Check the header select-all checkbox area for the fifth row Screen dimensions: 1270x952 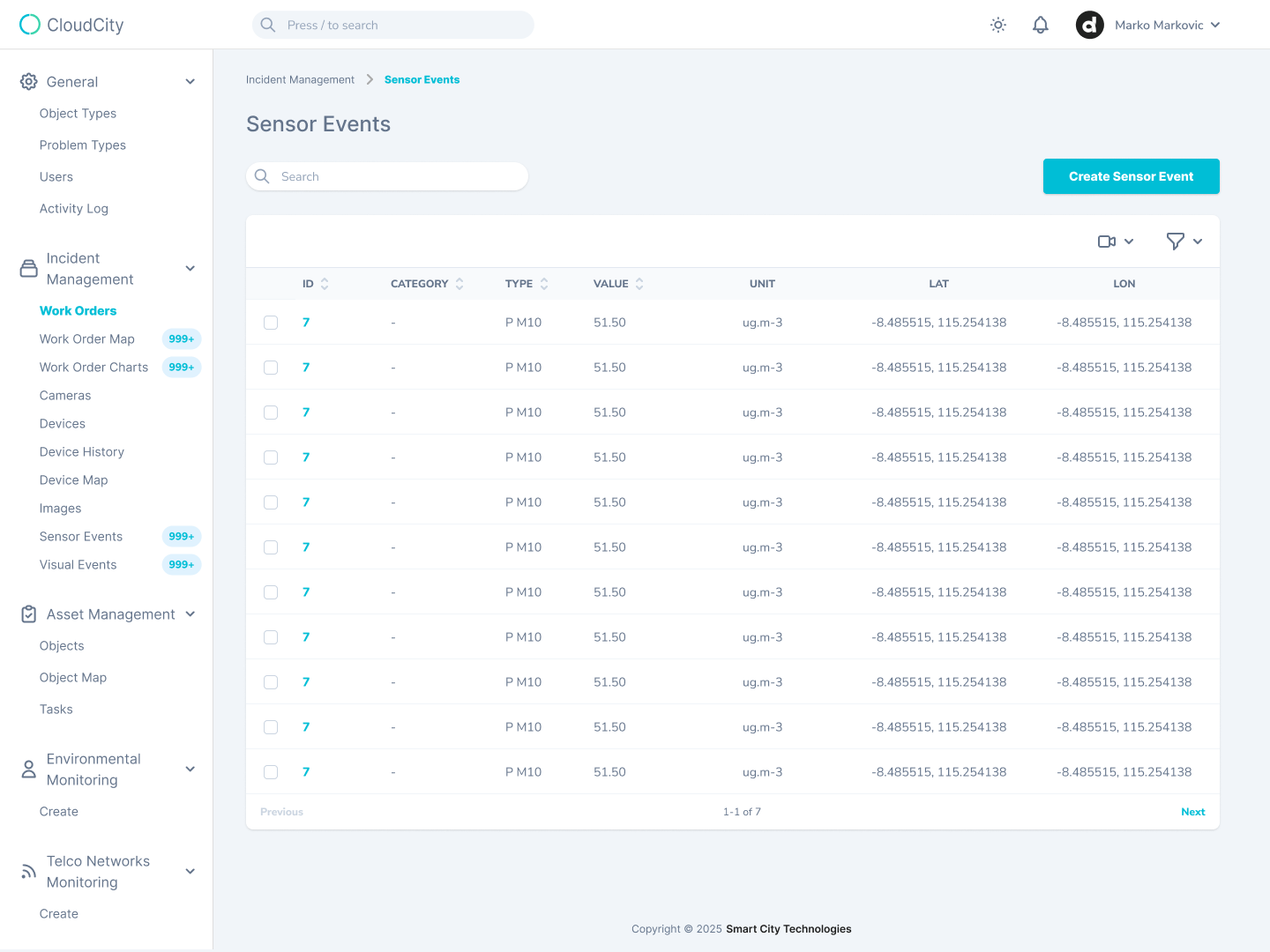click(x=271, y=502)
